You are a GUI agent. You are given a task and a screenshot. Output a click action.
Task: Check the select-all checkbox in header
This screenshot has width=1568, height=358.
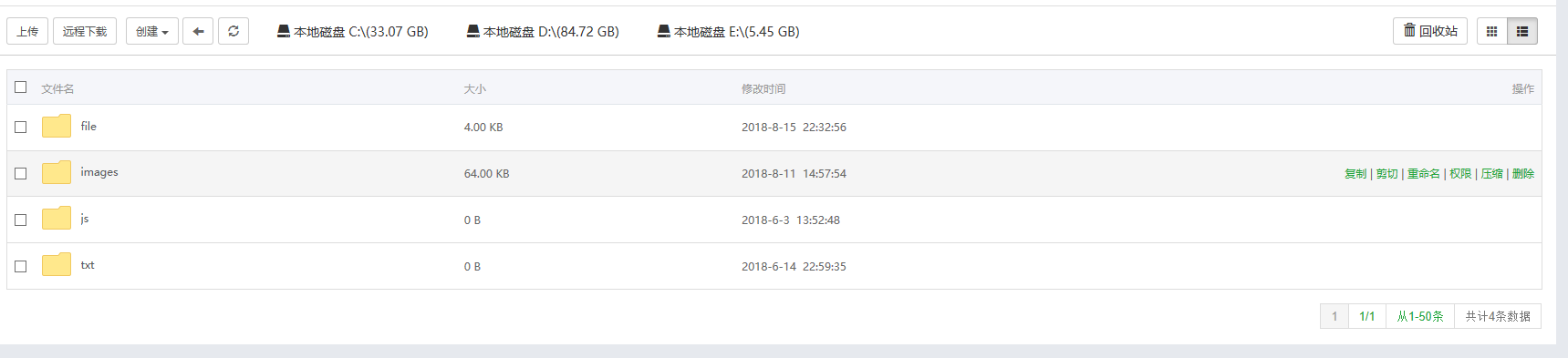(x=20, y=87)
